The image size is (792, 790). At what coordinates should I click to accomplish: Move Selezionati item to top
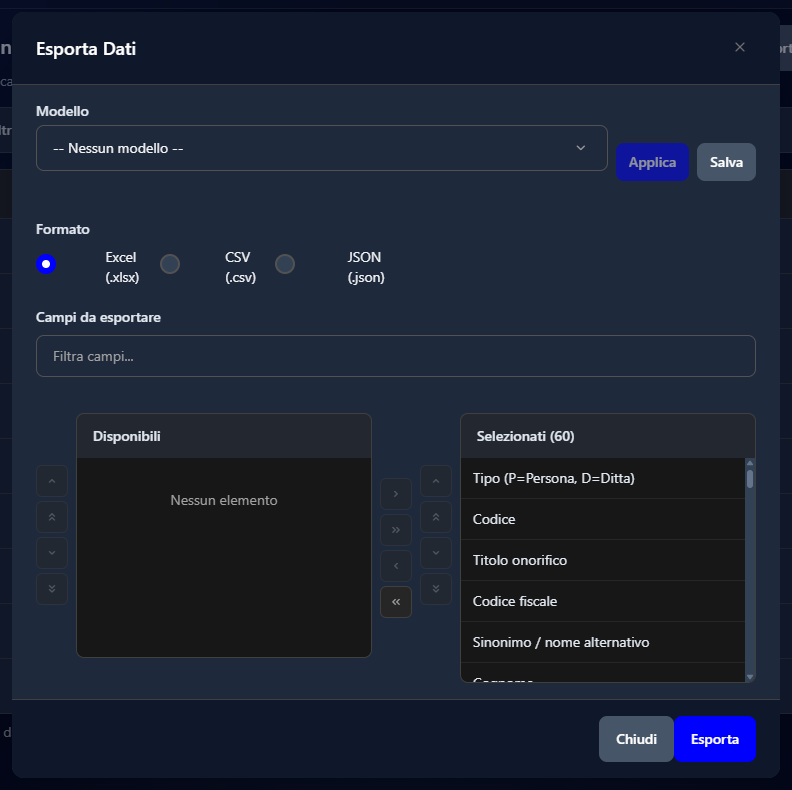436,517
